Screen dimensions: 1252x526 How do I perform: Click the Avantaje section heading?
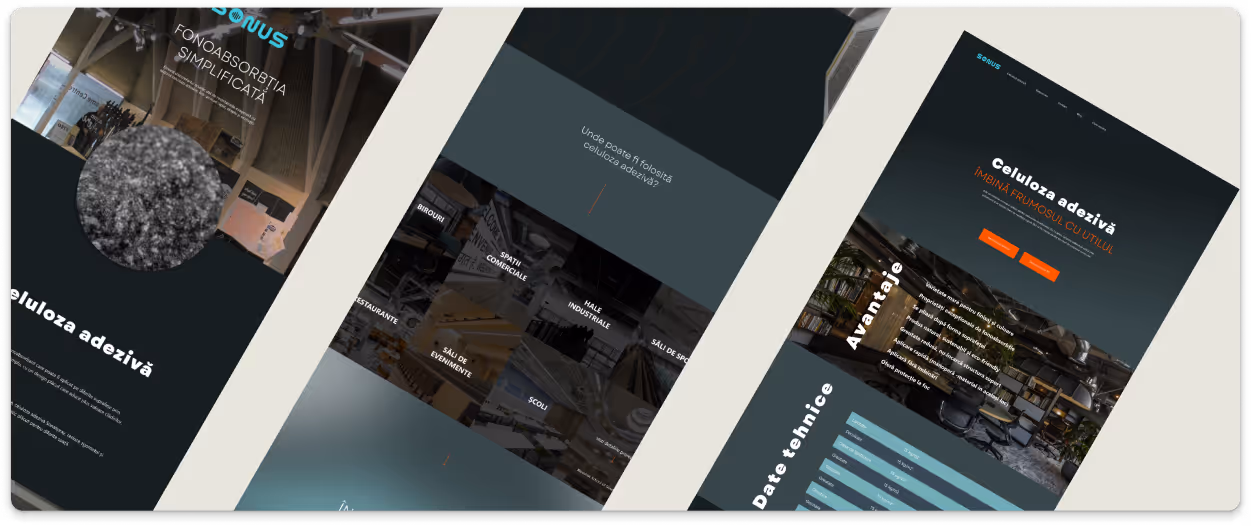[x=873, y=304]
